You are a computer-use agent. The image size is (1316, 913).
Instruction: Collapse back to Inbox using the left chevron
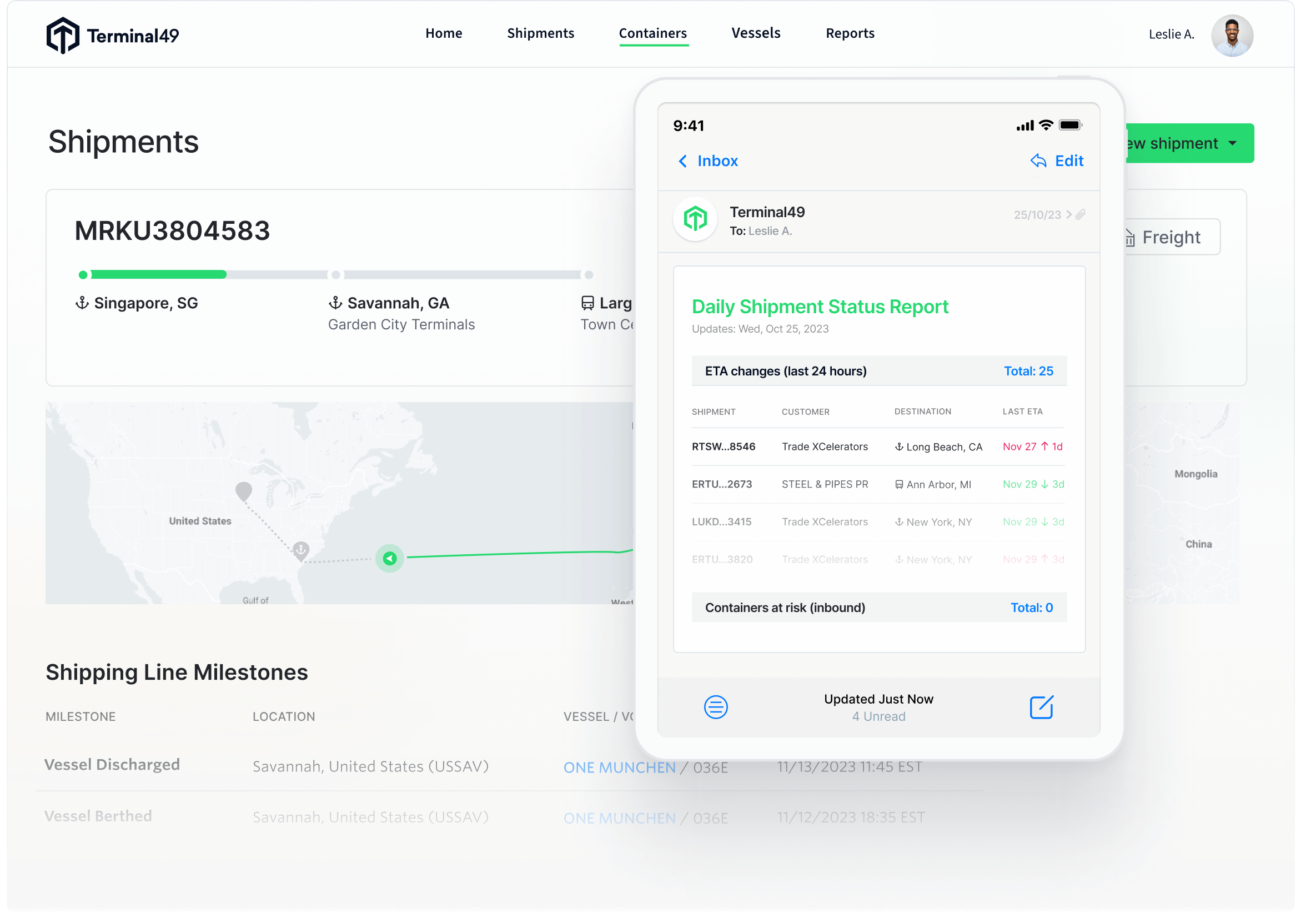pos(683,161)
